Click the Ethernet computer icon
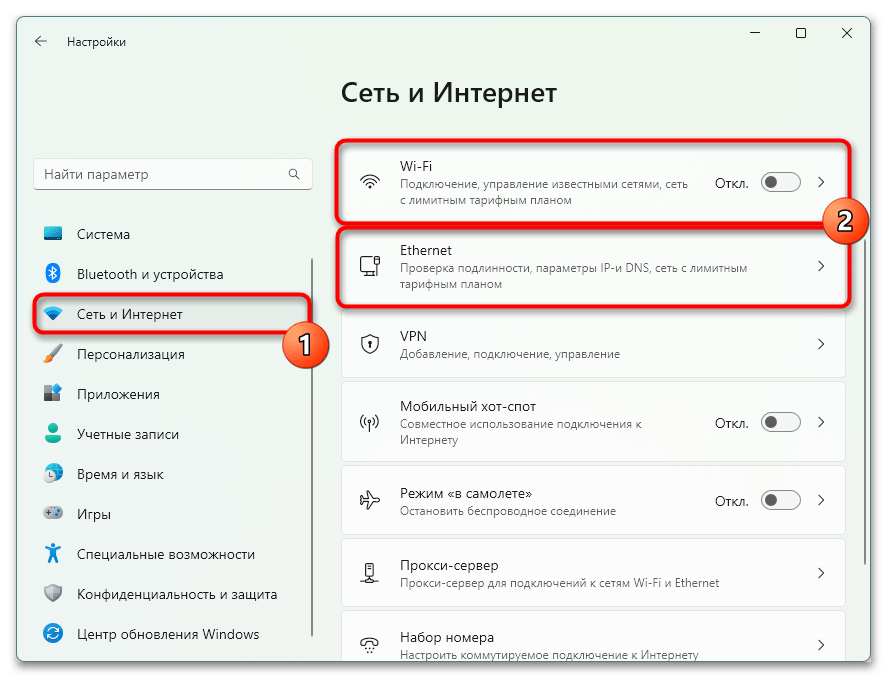 tap(370, 266)
